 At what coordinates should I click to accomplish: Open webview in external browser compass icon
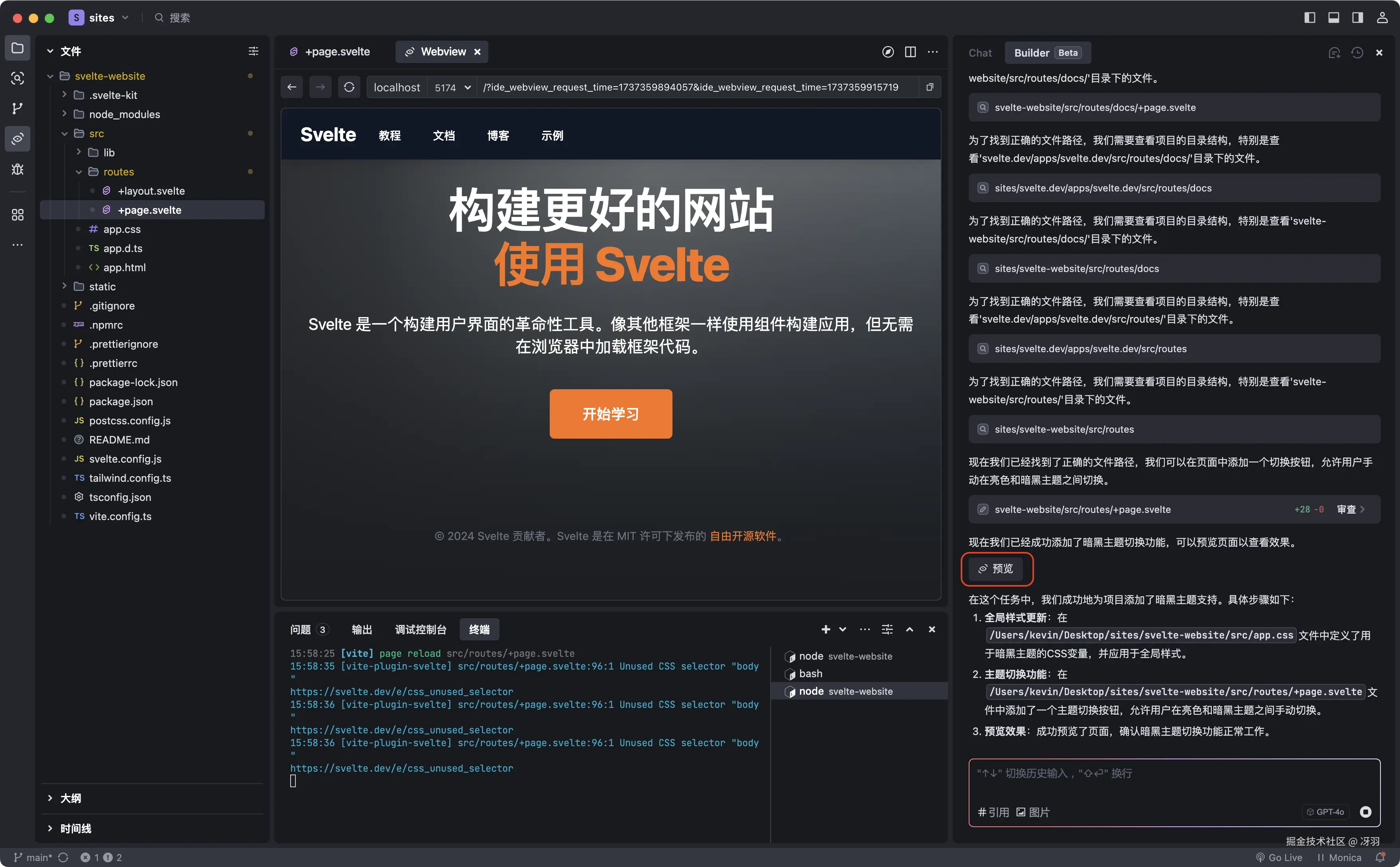click(x=888, y=52)
